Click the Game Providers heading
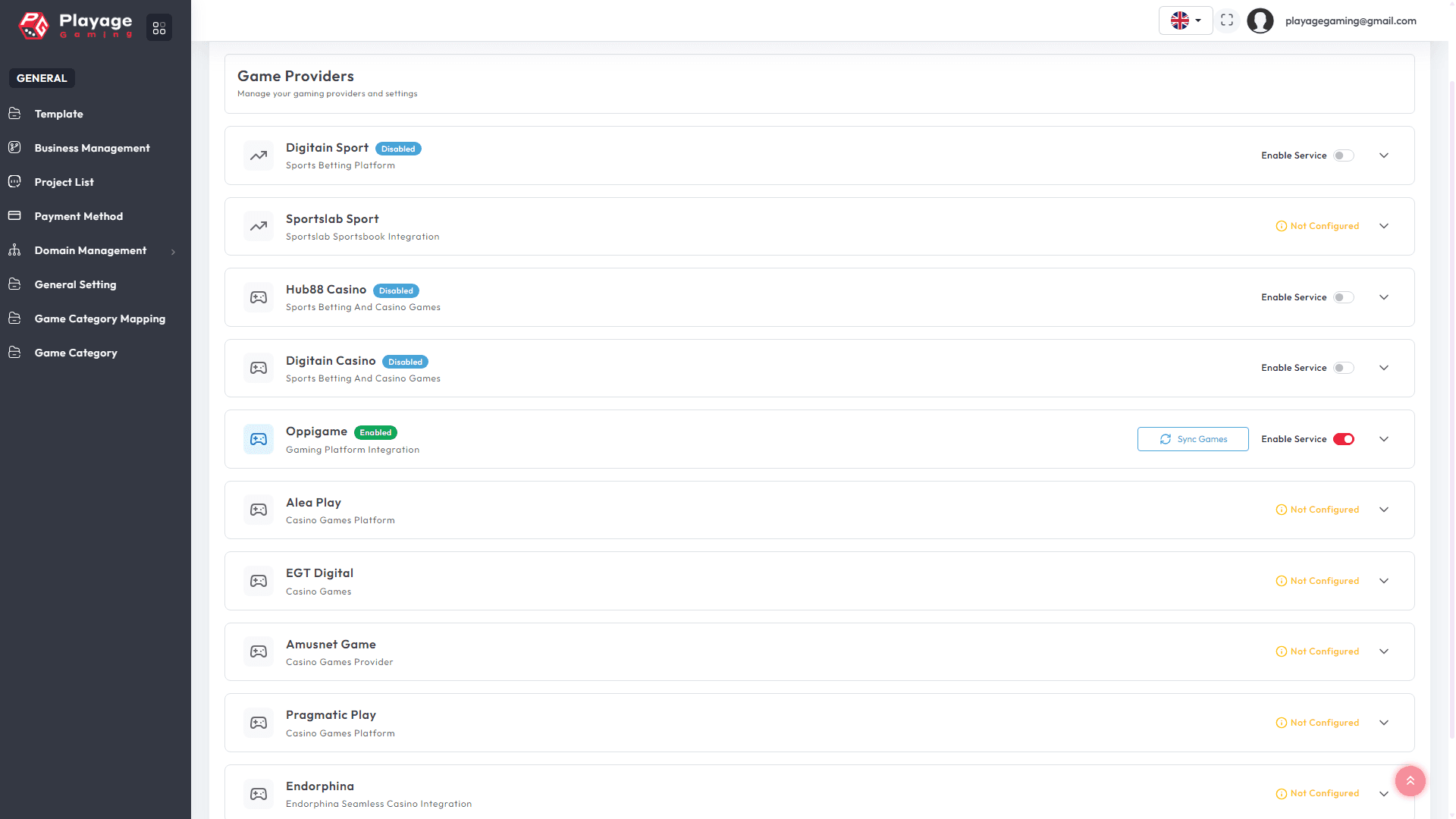Image resolution: width=1456 pixels, height=819 pixels. [x=296, y=76]
